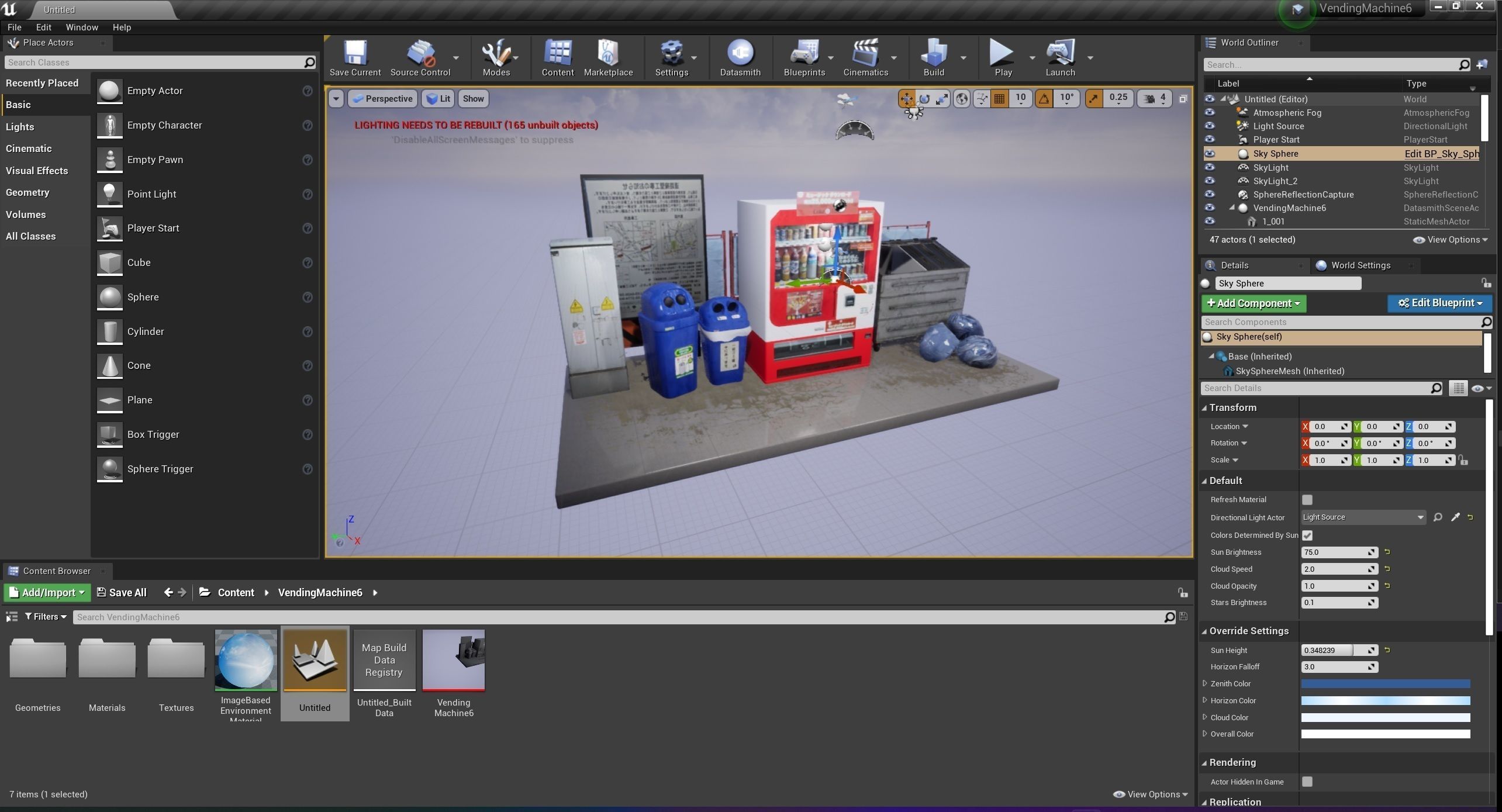Click the Play toolbar icon
Viewport: 1502px width, 812px height.
(1002, 57)
